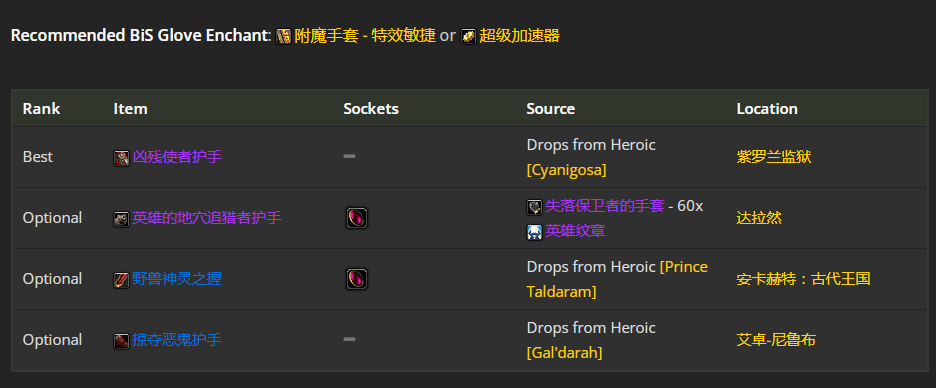Open the 超级加速器 link
The width and height of the screenshot is (936, 388).
pyautogui.click(x=519, y=36)
